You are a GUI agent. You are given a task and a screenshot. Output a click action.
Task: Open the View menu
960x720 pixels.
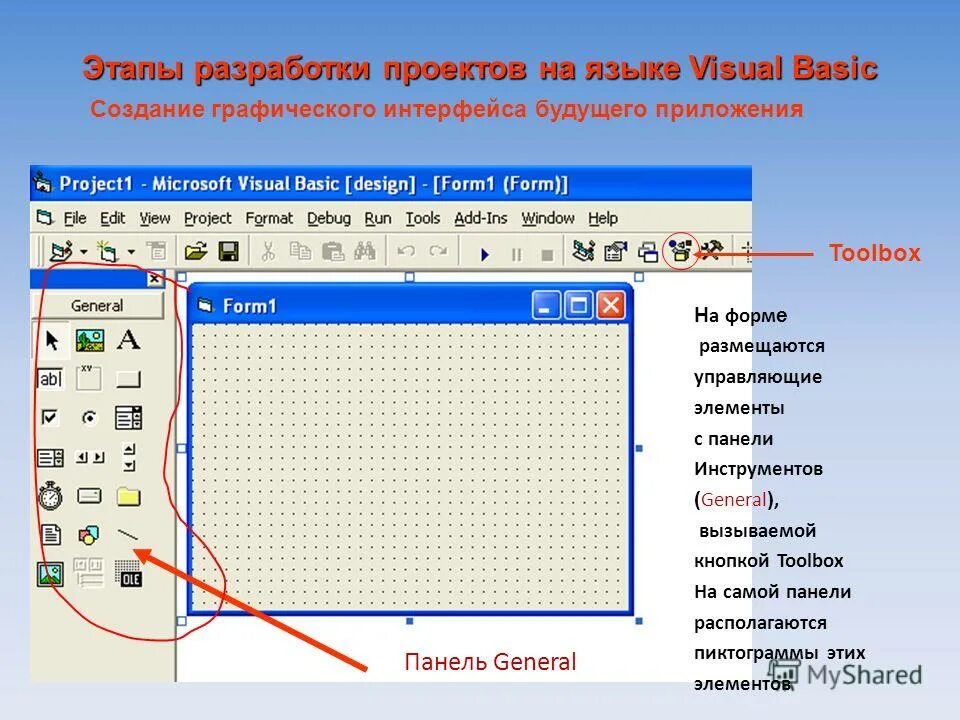click(155, 219)
